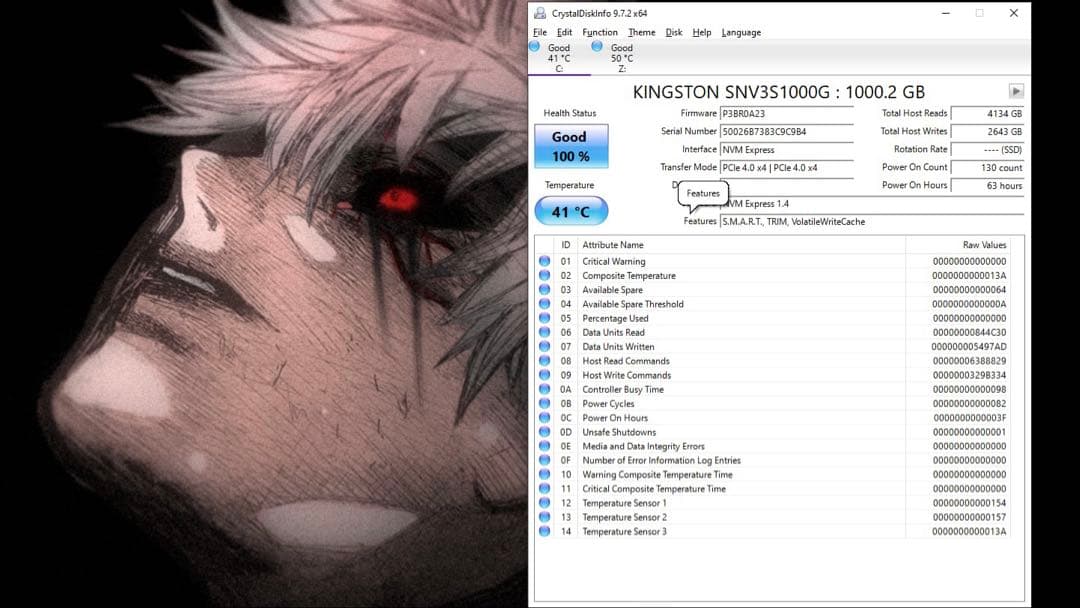Open the File menu
1080x608 pixels.
540,32
